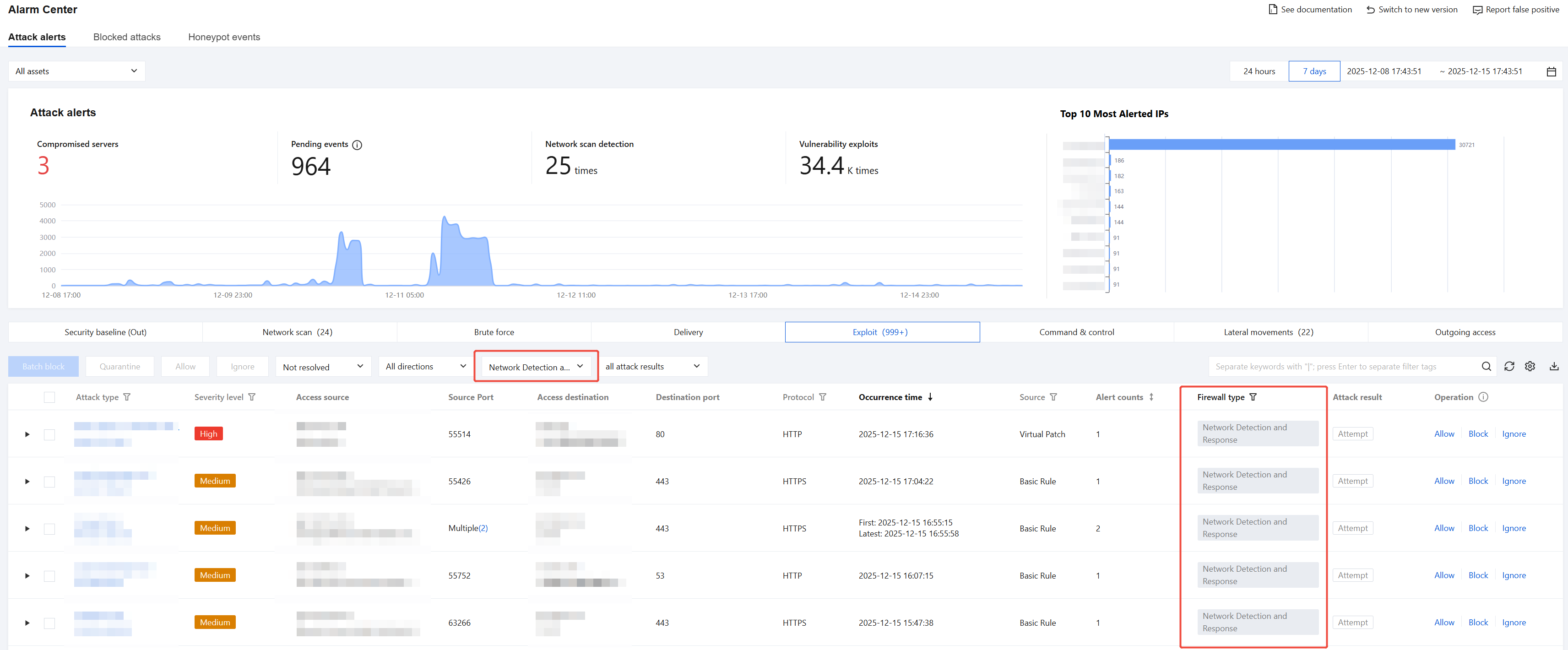
Task: Open the All assets dropdown
Action: point(77,71)
